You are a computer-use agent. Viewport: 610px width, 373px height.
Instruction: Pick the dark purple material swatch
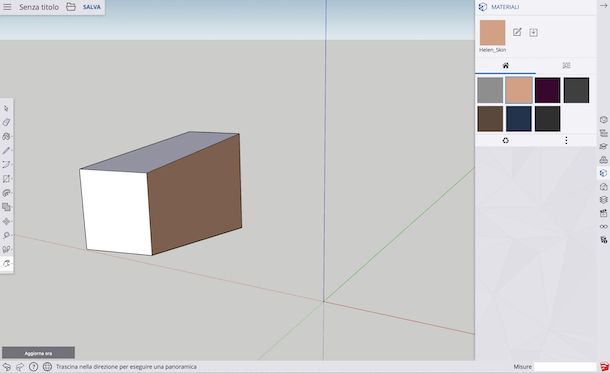[x=547, y=90]
